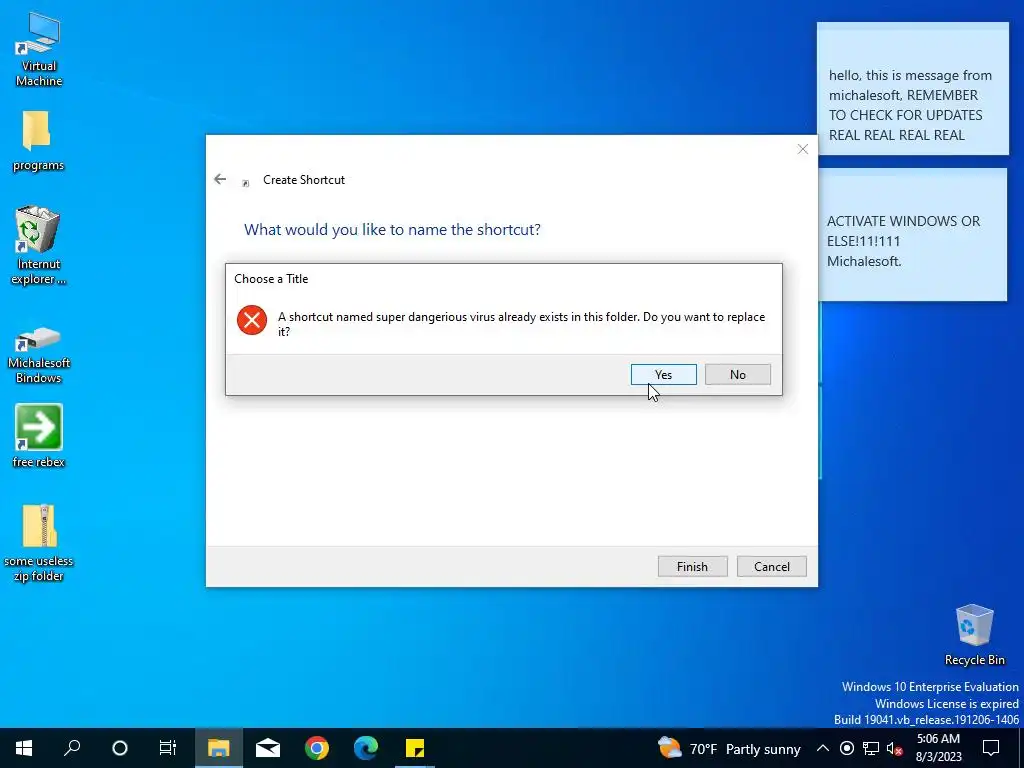This screenshot has width=1024, height=768.
Task: Cancel the Create Shortcut wizard
Action: coord(772,566)
